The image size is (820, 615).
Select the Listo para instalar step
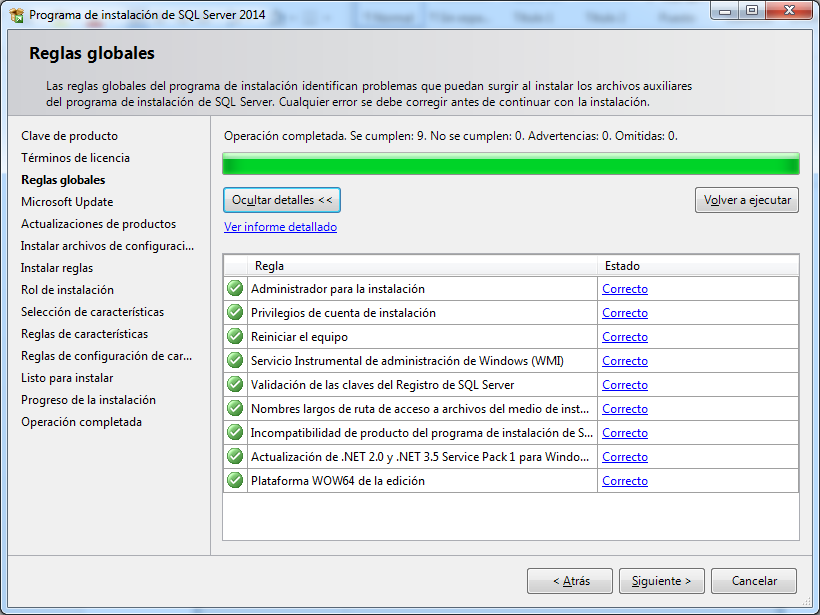(x=67, y=378)
